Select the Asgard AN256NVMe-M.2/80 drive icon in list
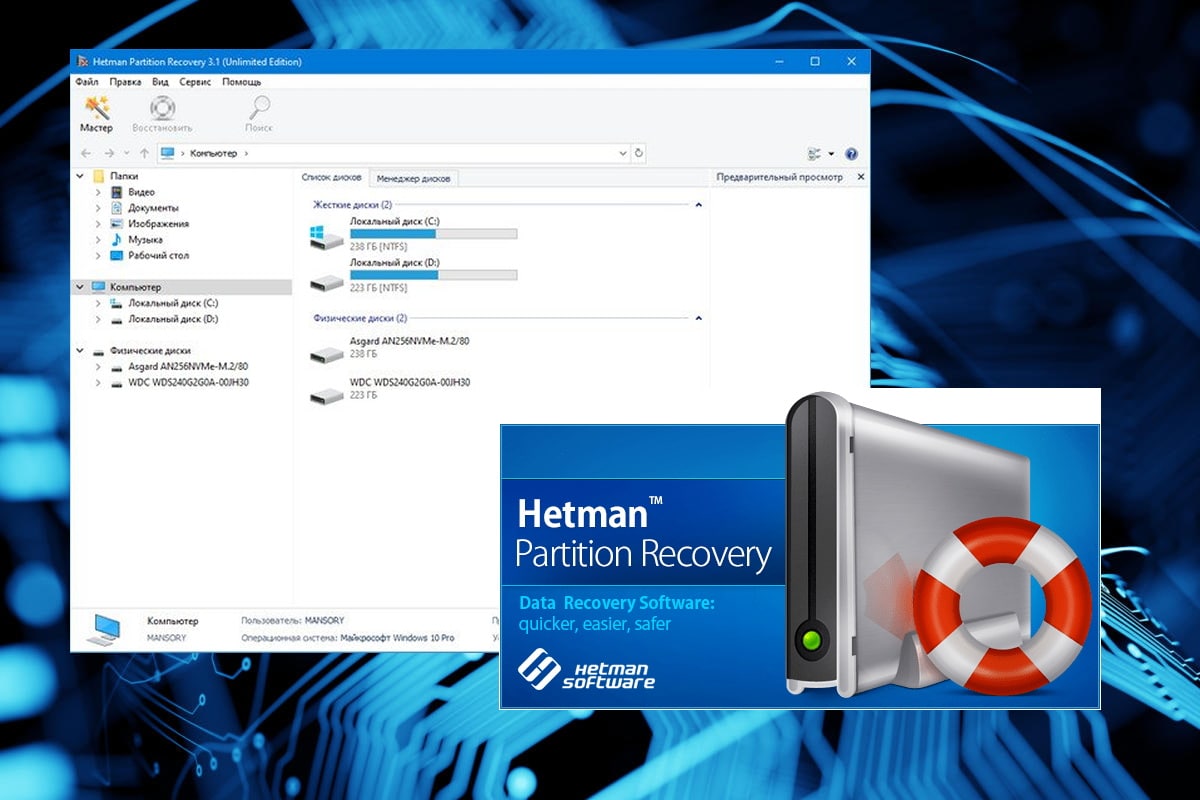The height and width of the screenshot is (800, 1200). point(326,355)
